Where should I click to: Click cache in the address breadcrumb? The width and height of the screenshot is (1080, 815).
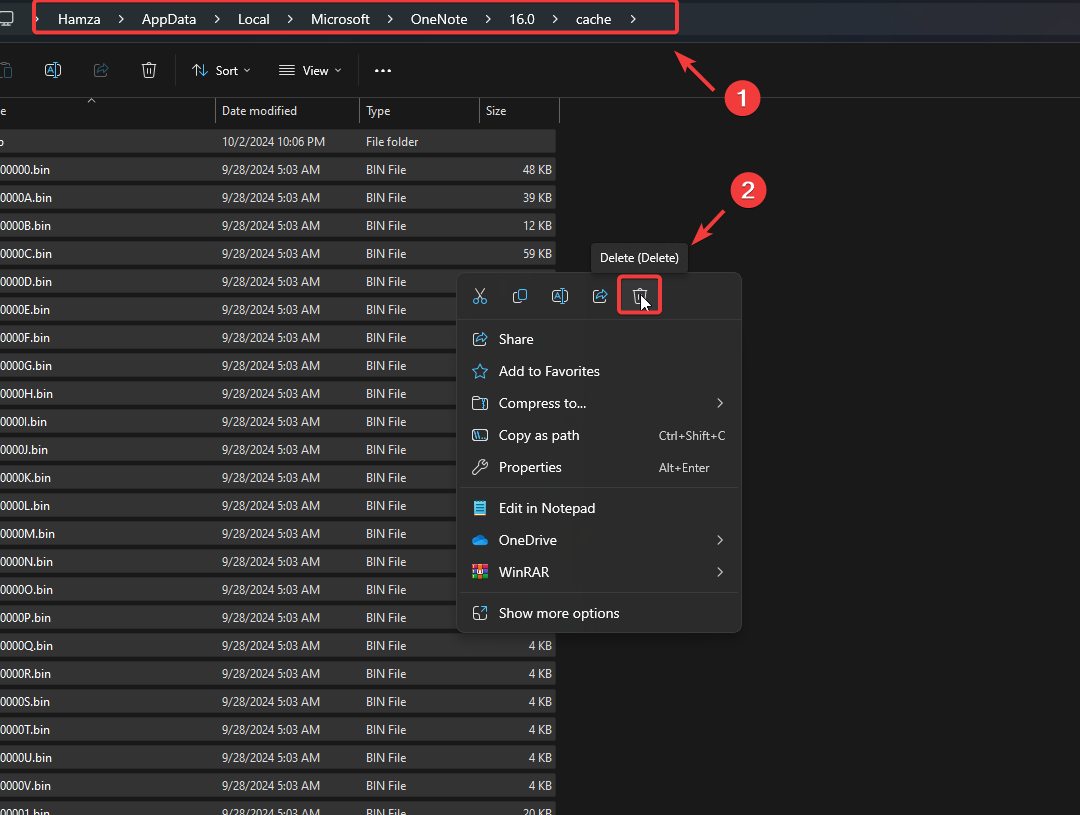pos(594,19)
